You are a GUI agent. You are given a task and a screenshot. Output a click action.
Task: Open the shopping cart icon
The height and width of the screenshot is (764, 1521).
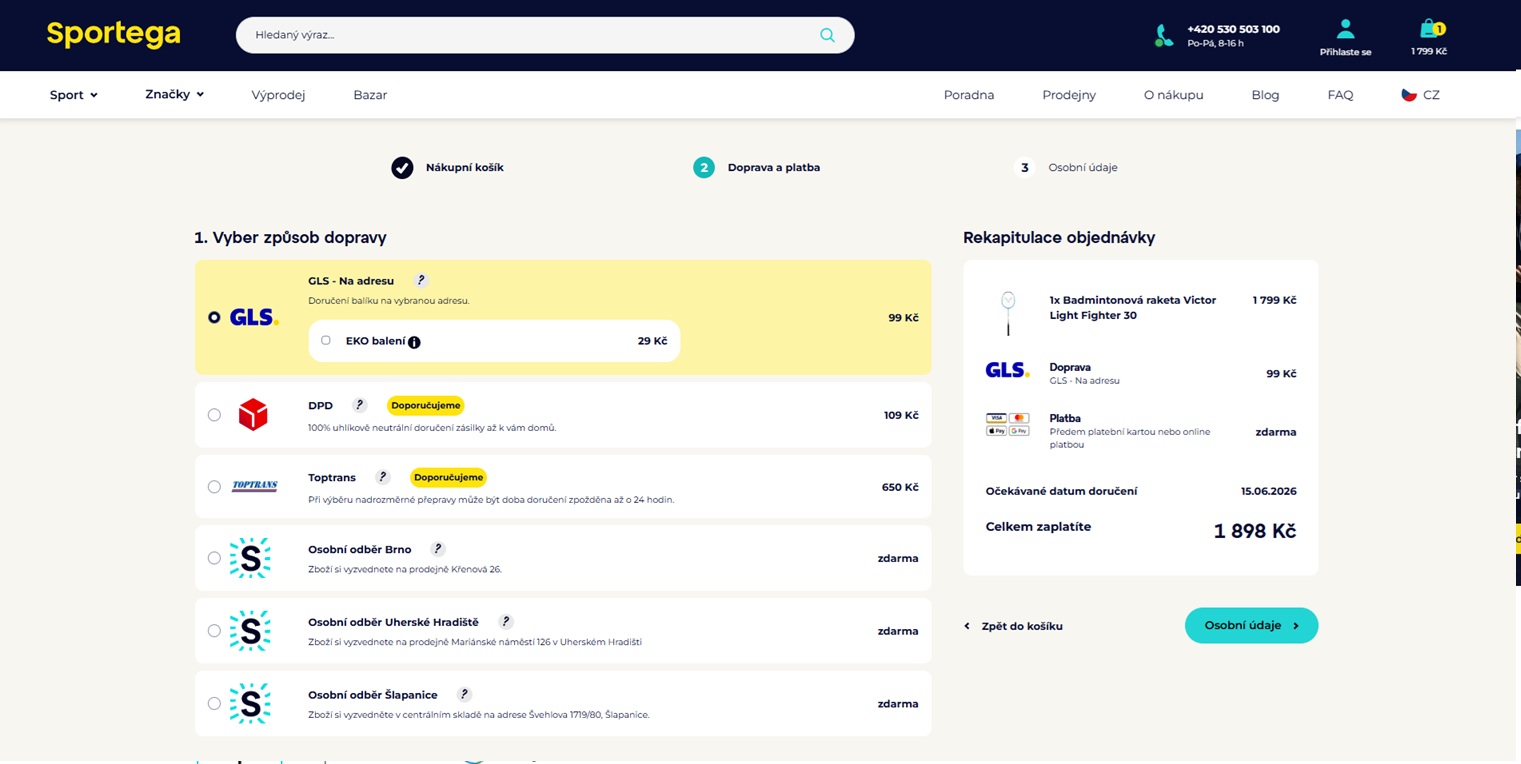point(1430,29)
